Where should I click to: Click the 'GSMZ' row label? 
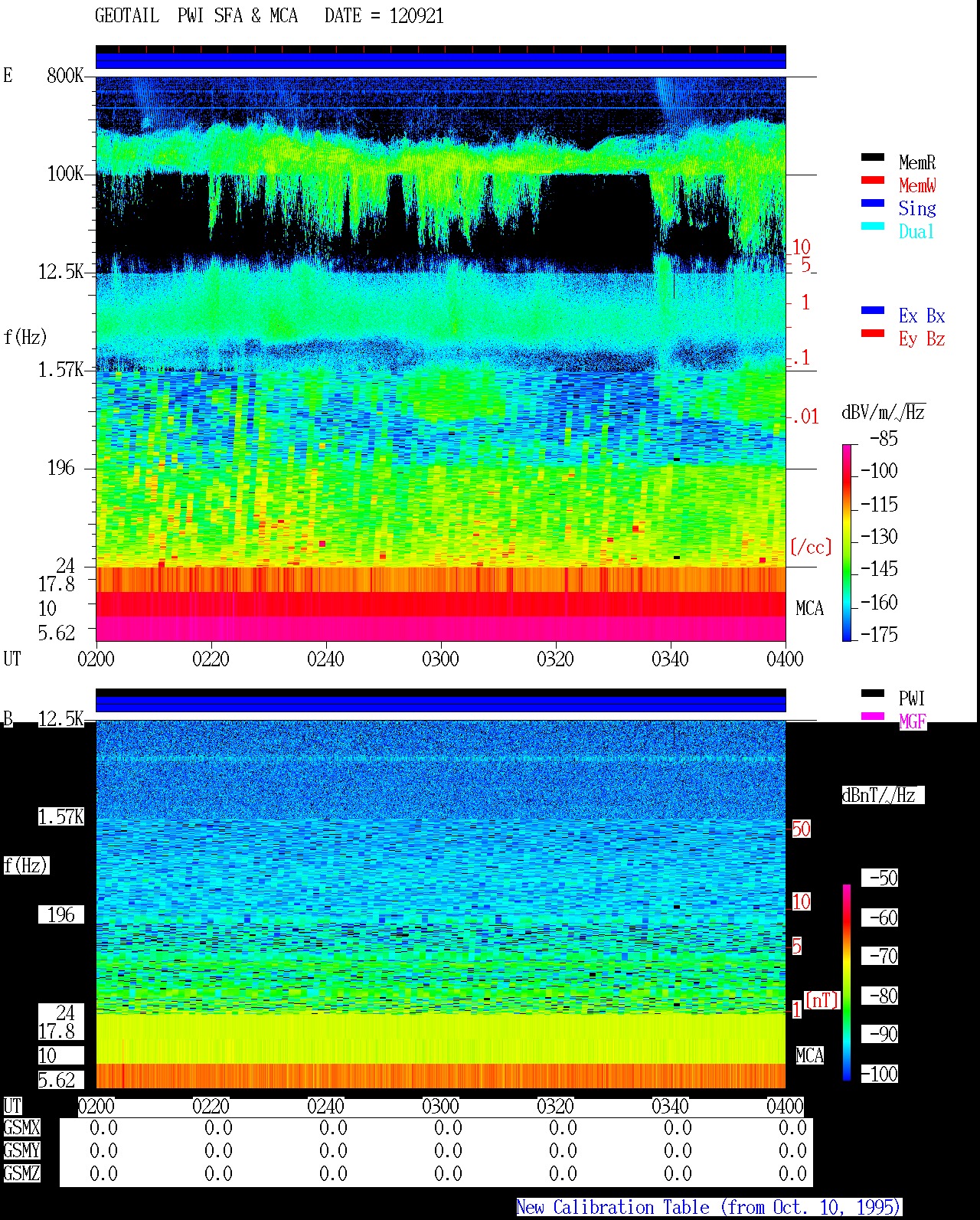pos(21,1173)
